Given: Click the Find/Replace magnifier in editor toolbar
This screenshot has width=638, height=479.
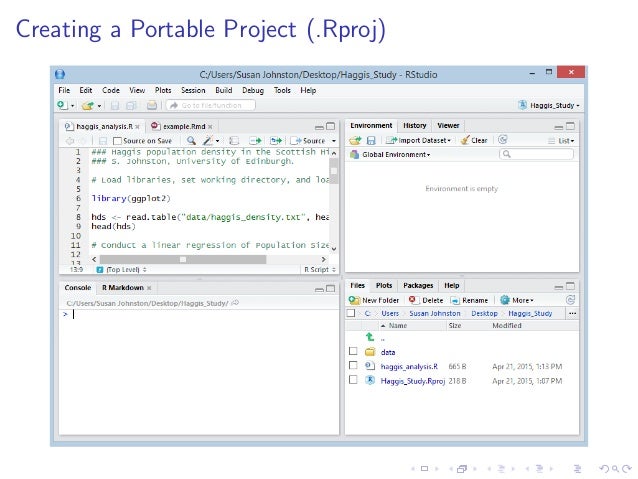Looking at the screenshot, I should point(191,140).
